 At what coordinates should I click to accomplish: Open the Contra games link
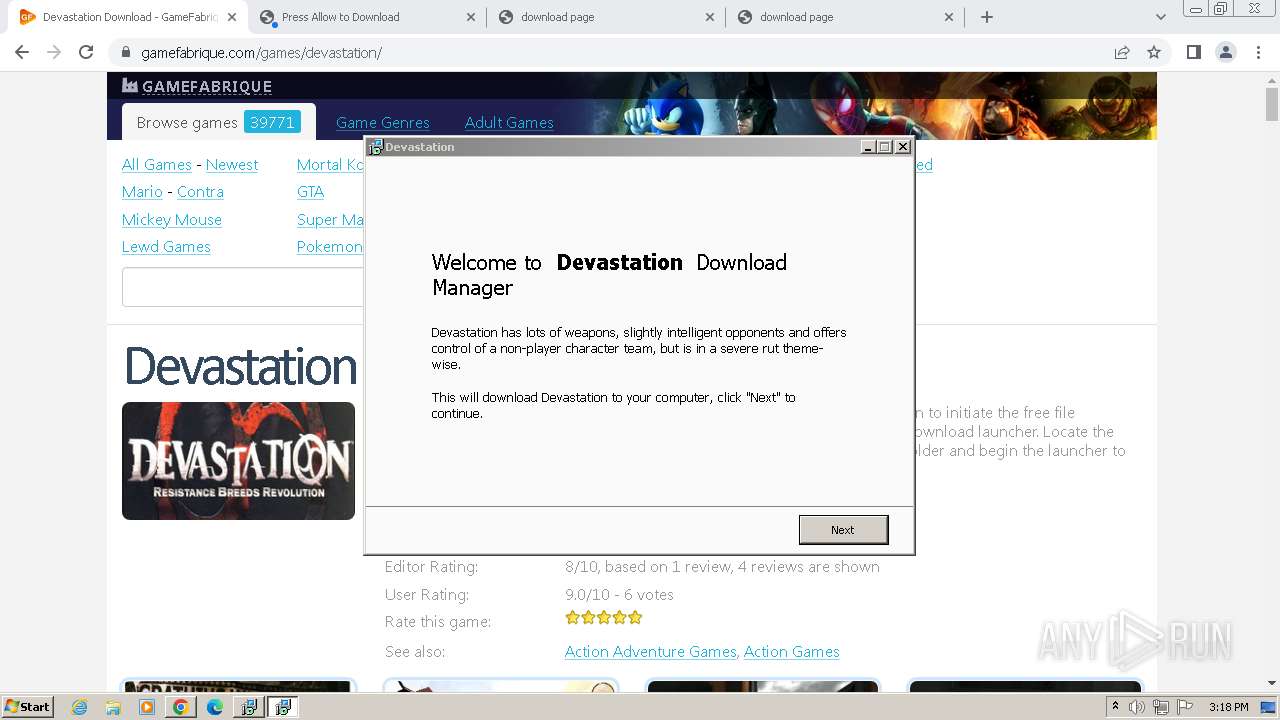click(200, 192)
